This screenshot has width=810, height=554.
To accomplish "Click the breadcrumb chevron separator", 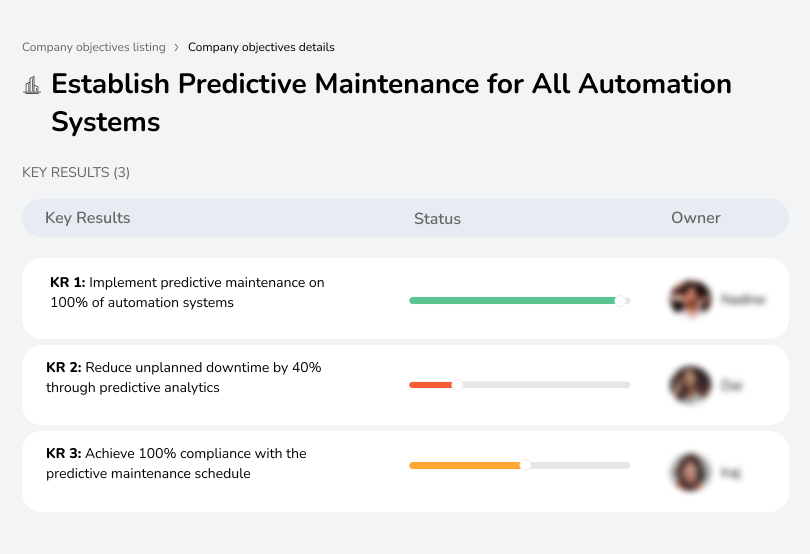I will coord(177,48).
